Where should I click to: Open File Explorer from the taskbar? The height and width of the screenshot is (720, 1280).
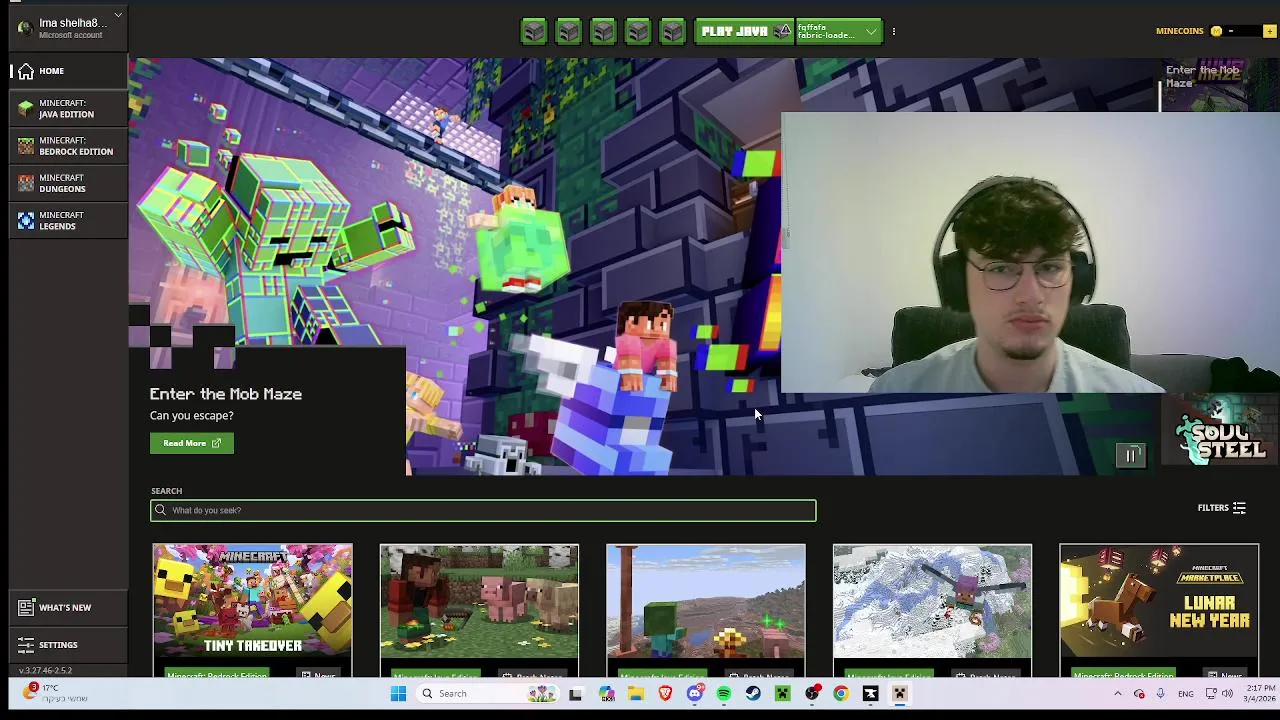pyautogui.click(x=636, y=694)
